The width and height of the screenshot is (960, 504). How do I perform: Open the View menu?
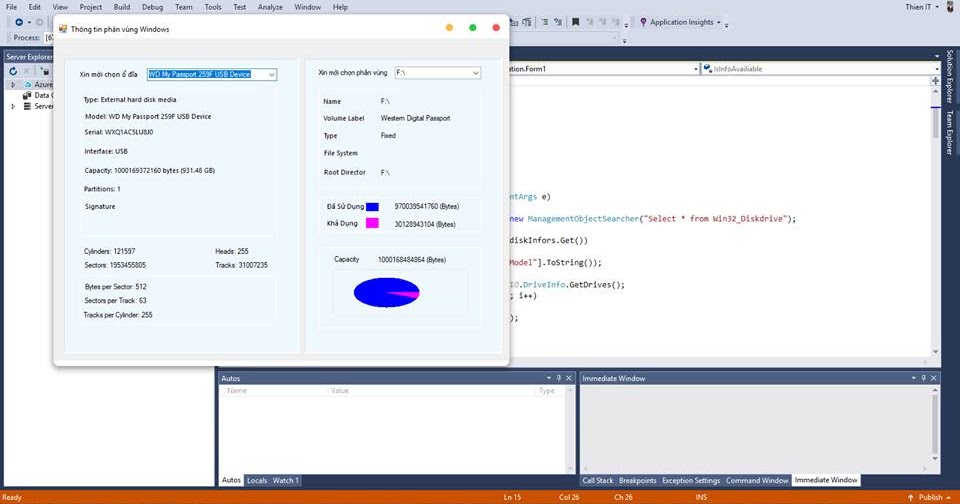60,7
